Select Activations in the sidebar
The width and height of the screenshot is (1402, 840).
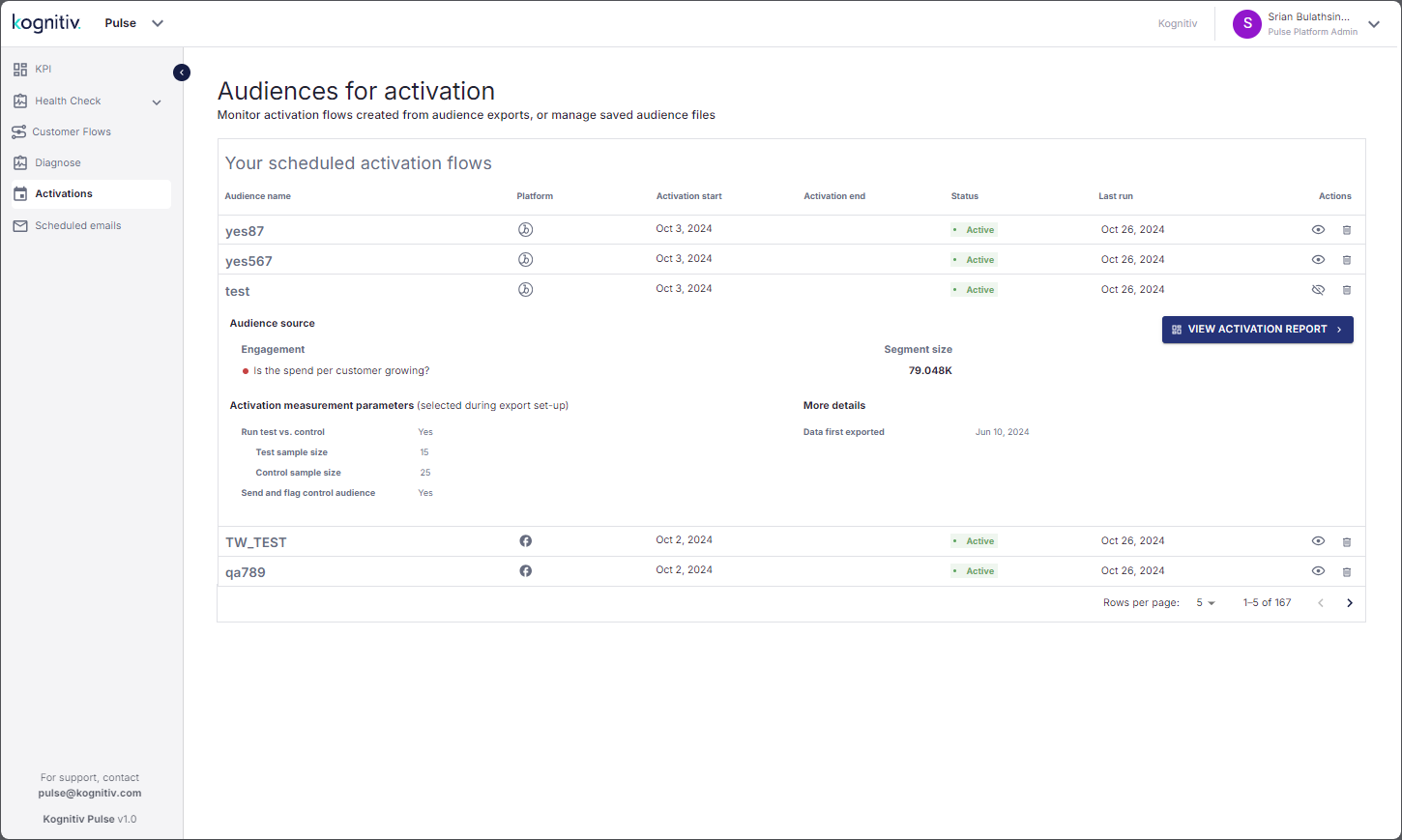91,193
